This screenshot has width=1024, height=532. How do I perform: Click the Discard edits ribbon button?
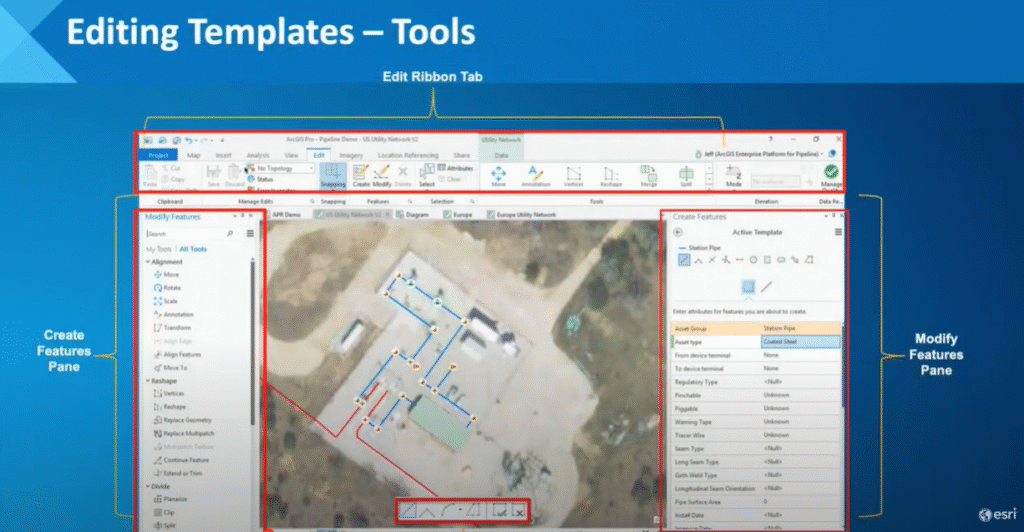234,176
